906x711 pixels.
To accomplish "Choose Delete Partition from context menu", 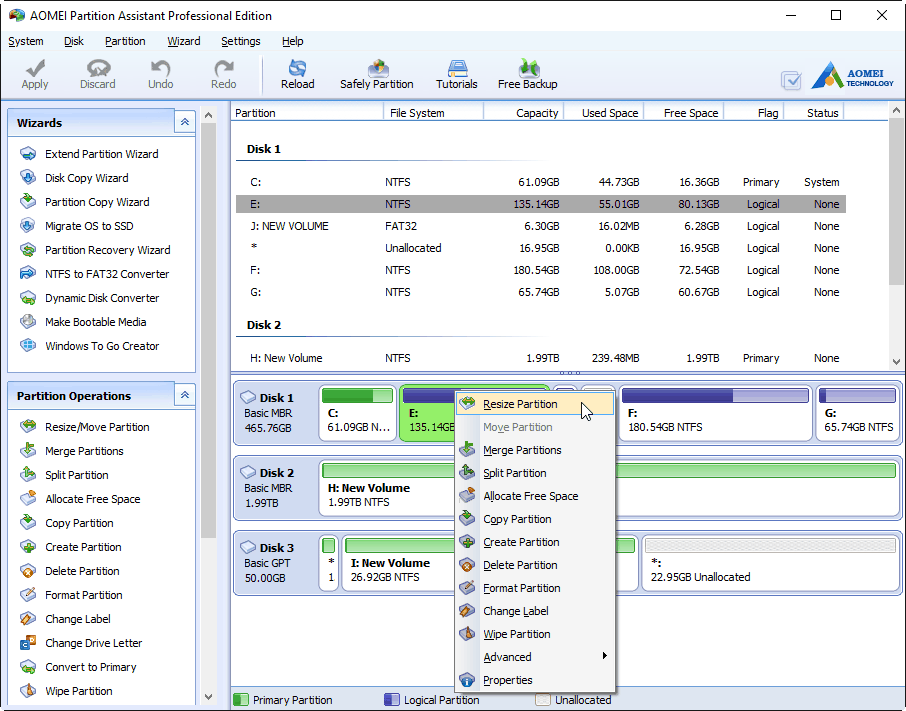I will click(x=535, y=565).
